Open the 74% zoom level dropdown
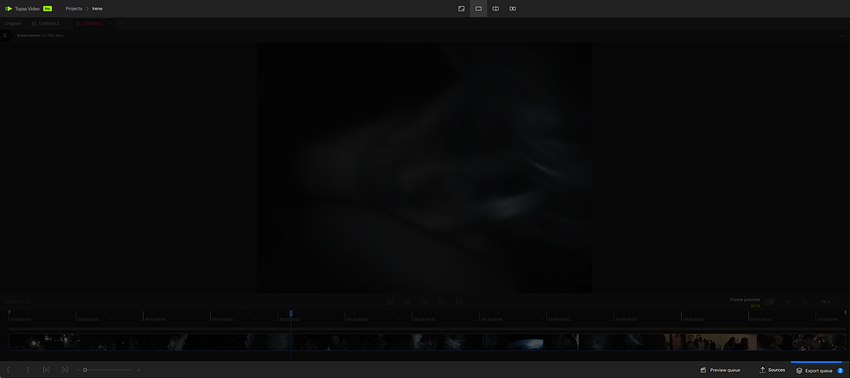The width and height of the screenshot is (850, 378). [829, 302]
